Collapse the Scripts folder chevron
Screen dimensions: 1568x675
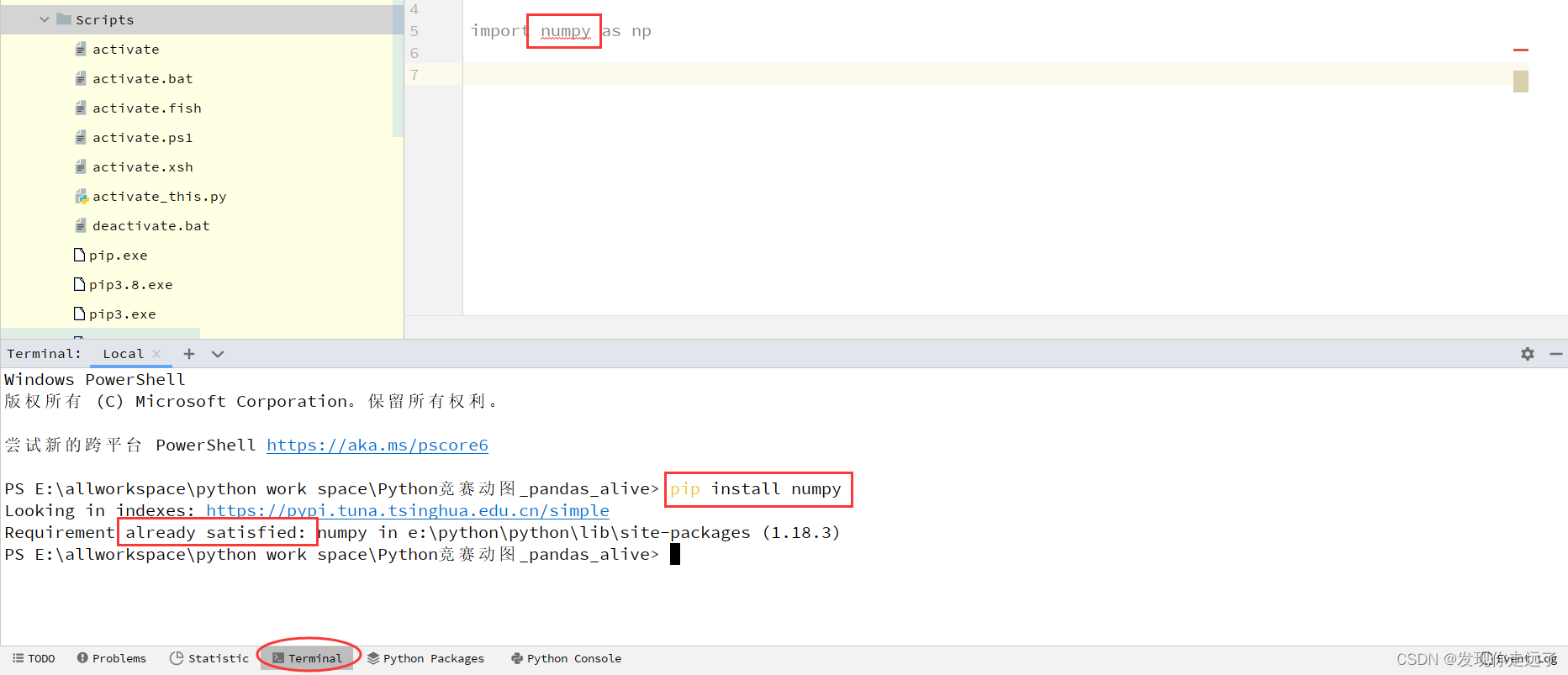[45, 19]
